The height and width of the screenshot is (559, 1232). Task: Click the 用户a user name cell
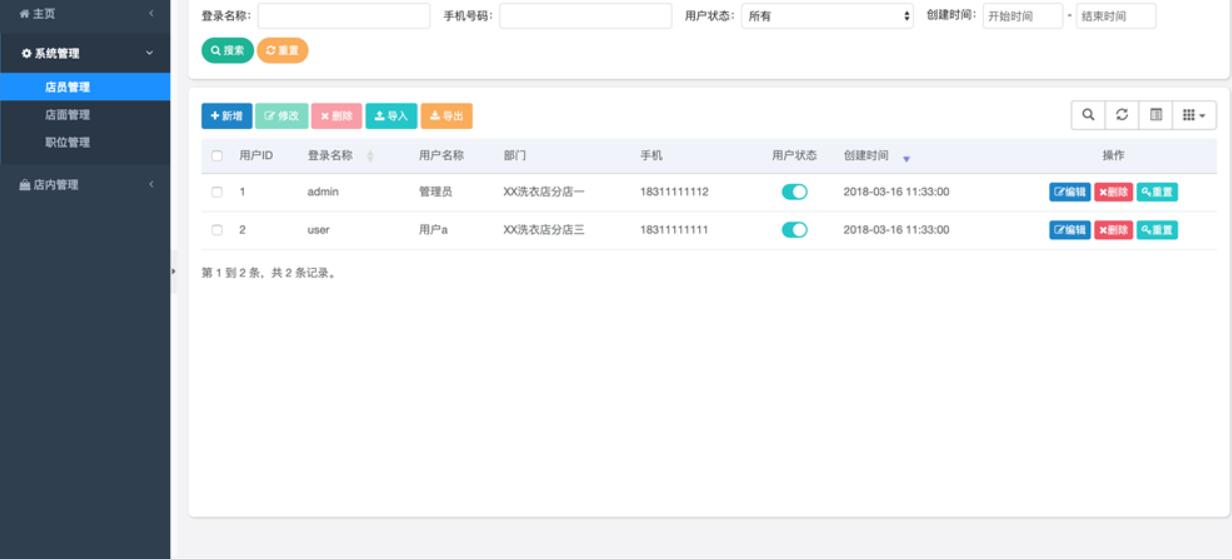[x=433, y=230]
